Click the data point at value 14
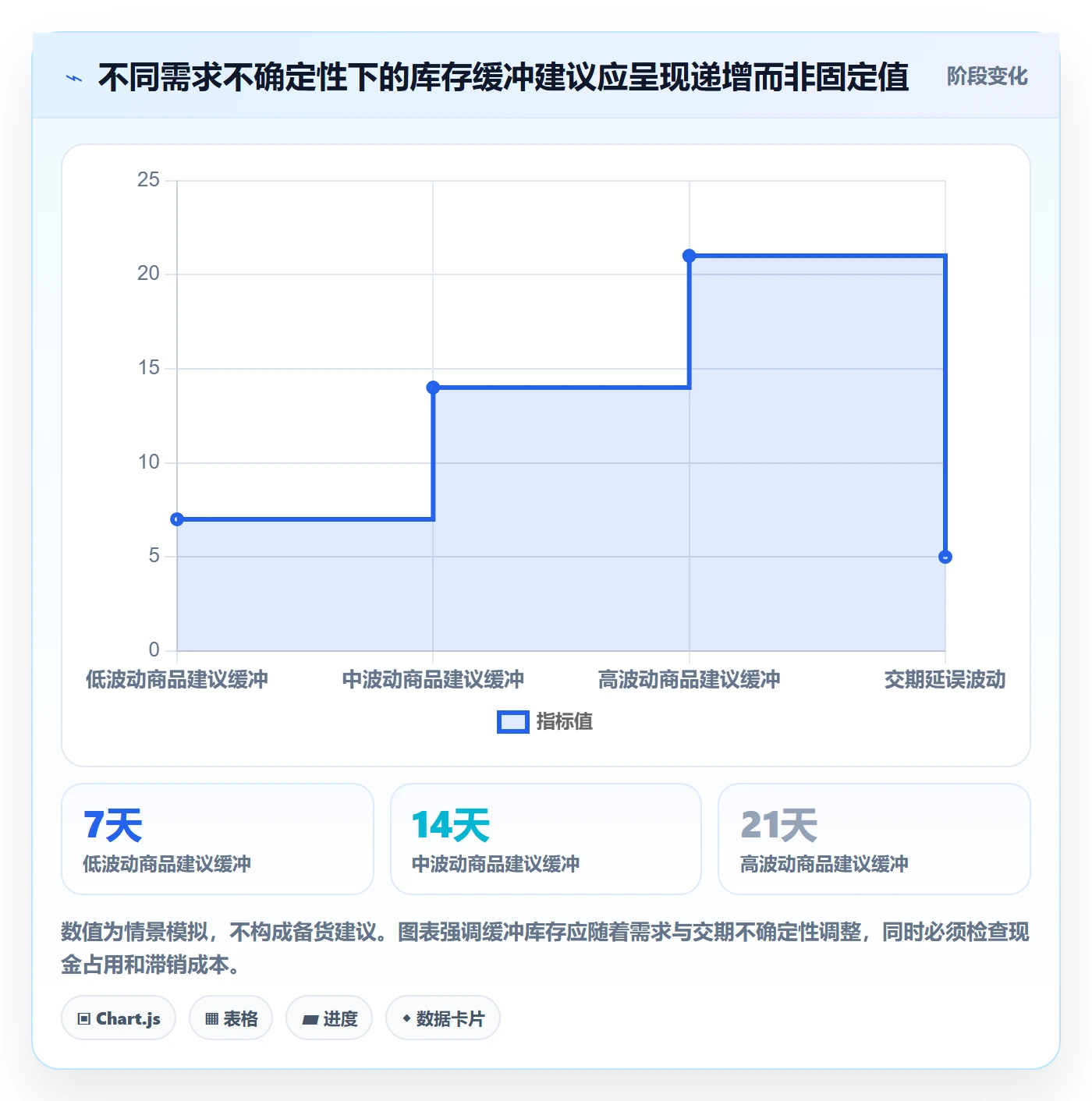The height and width of the screenshot is (1101, 1092). click(433, 388)
